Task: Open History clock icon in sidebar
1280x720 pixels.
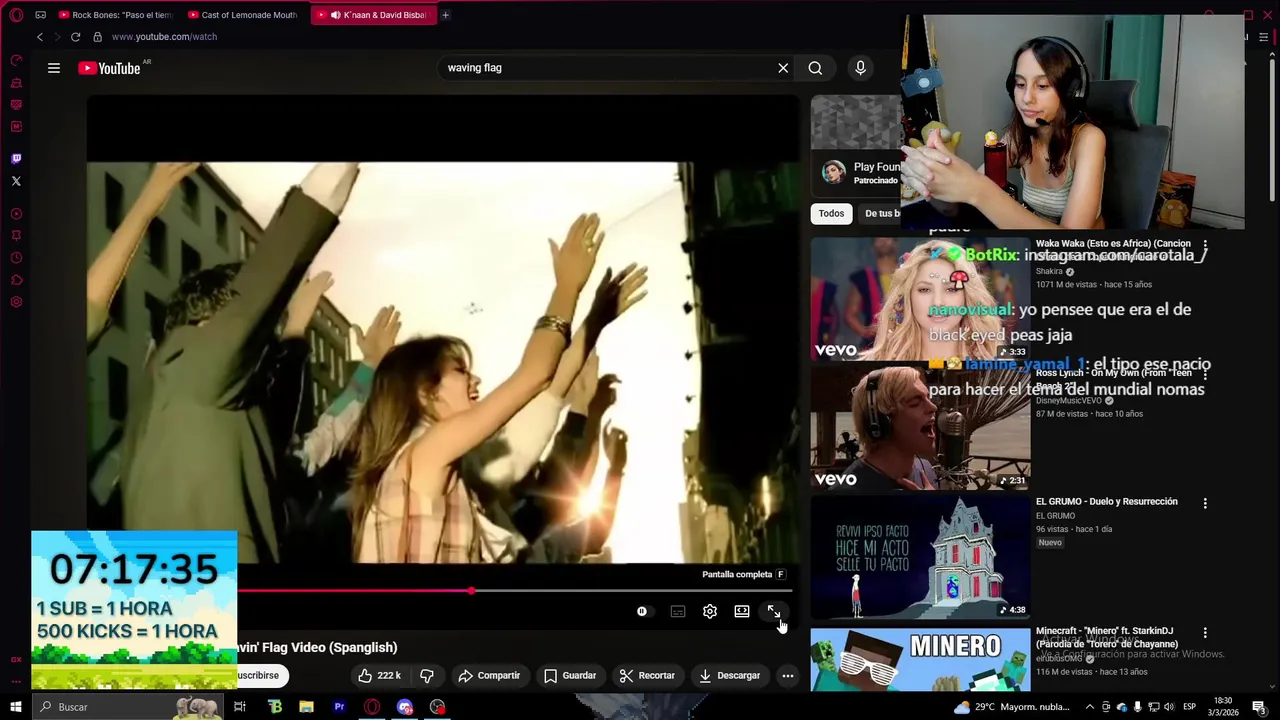Action: point(16,258)
